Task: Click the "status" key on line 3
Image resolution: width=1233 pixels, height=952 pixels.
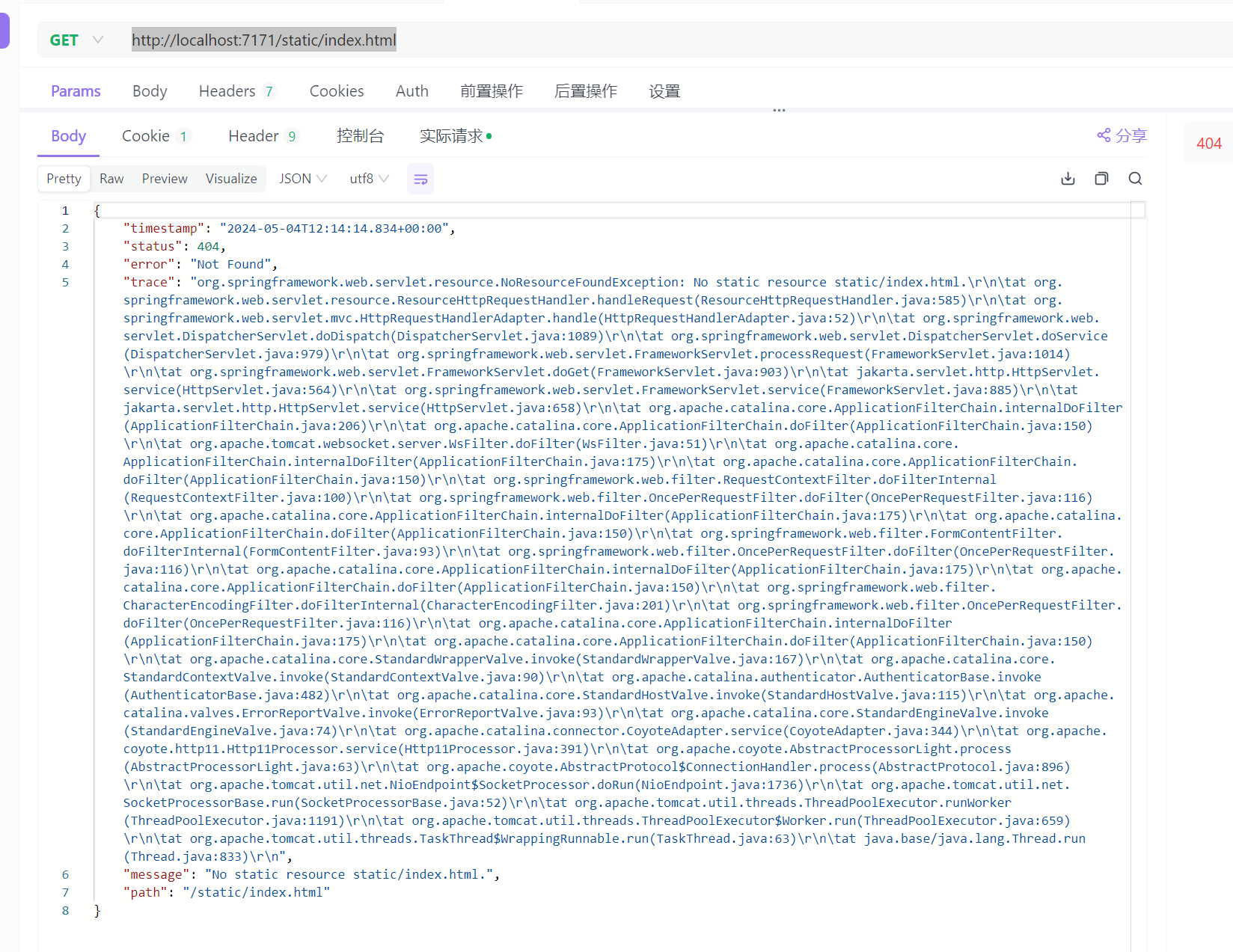Action: tap(153, 247)
